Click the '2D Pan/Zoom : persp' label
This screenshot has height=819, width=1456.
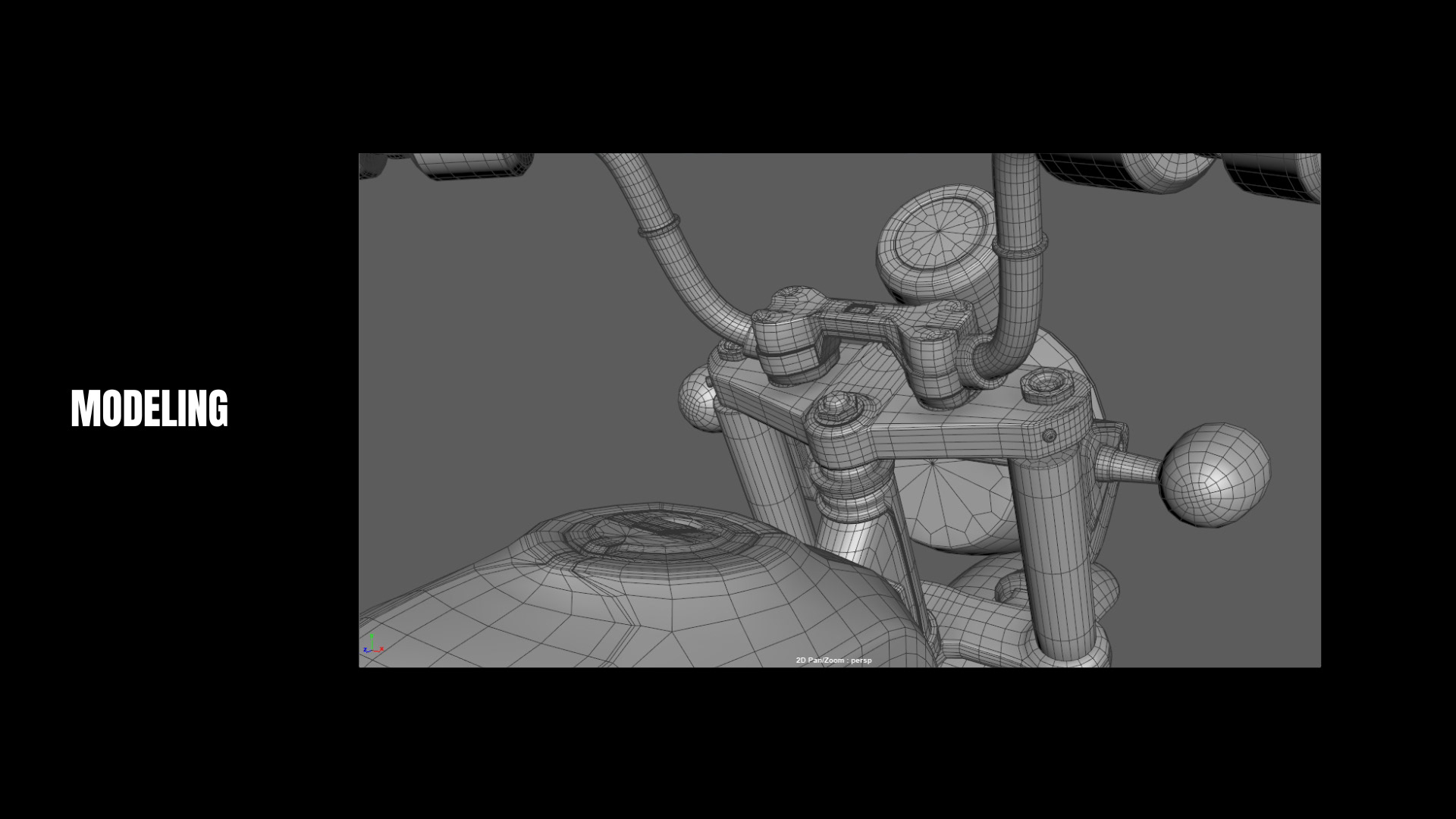coord(833,661)
